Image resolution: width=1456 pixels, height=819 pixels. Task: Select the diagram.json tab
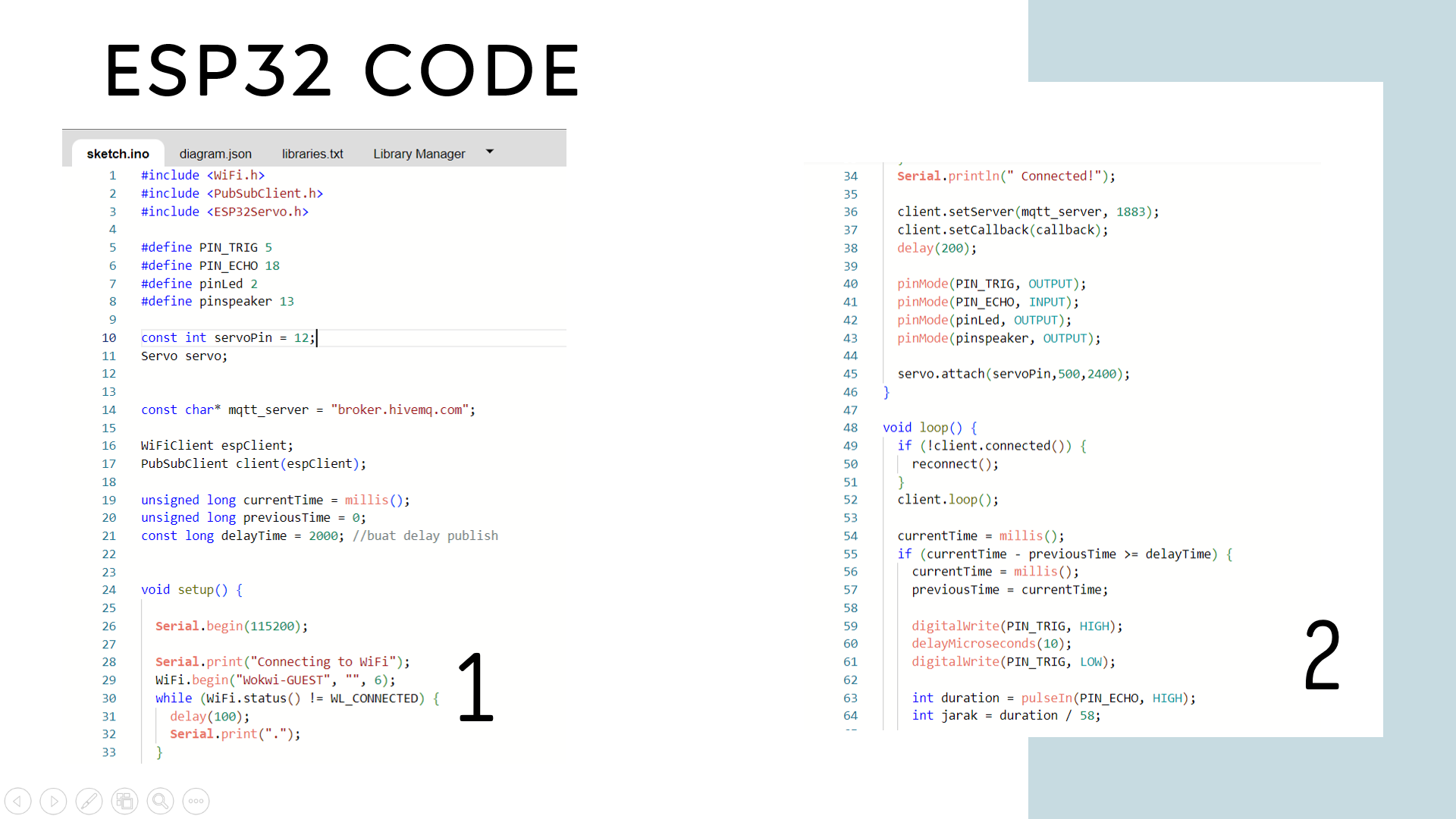(x=214, y=153)
